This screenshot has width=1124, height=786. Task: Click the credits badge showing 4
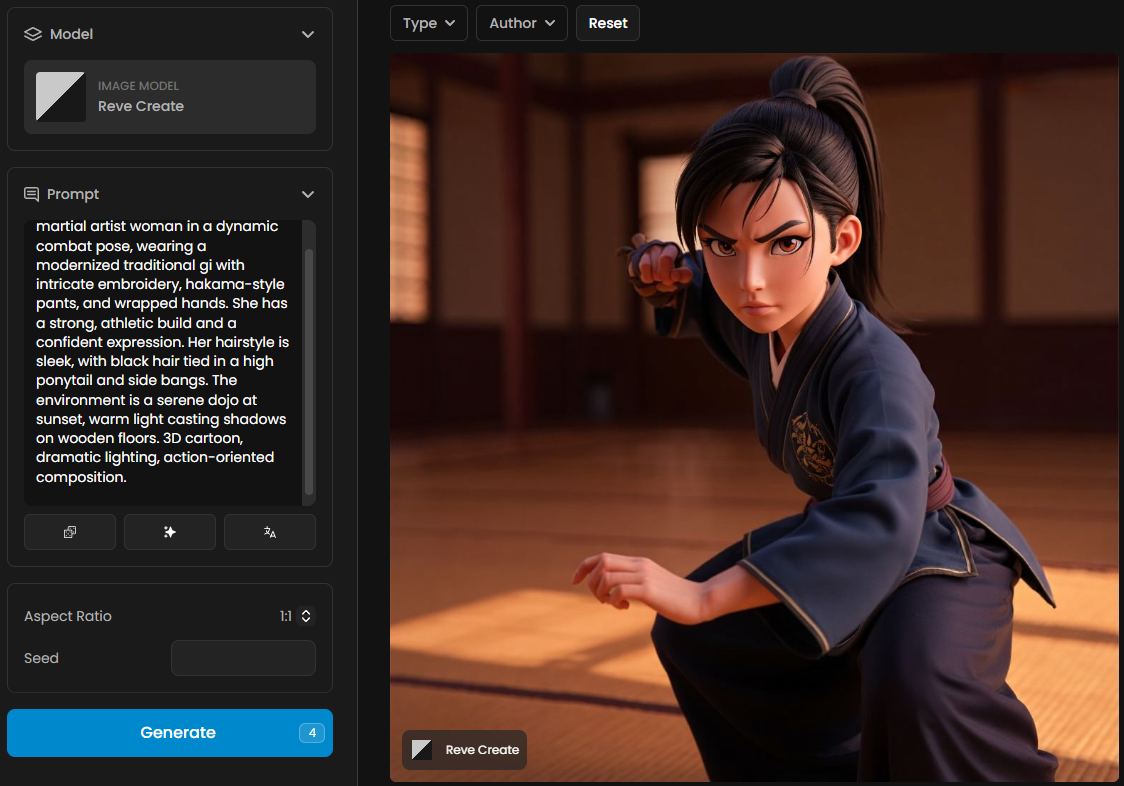tap(312, 733)
